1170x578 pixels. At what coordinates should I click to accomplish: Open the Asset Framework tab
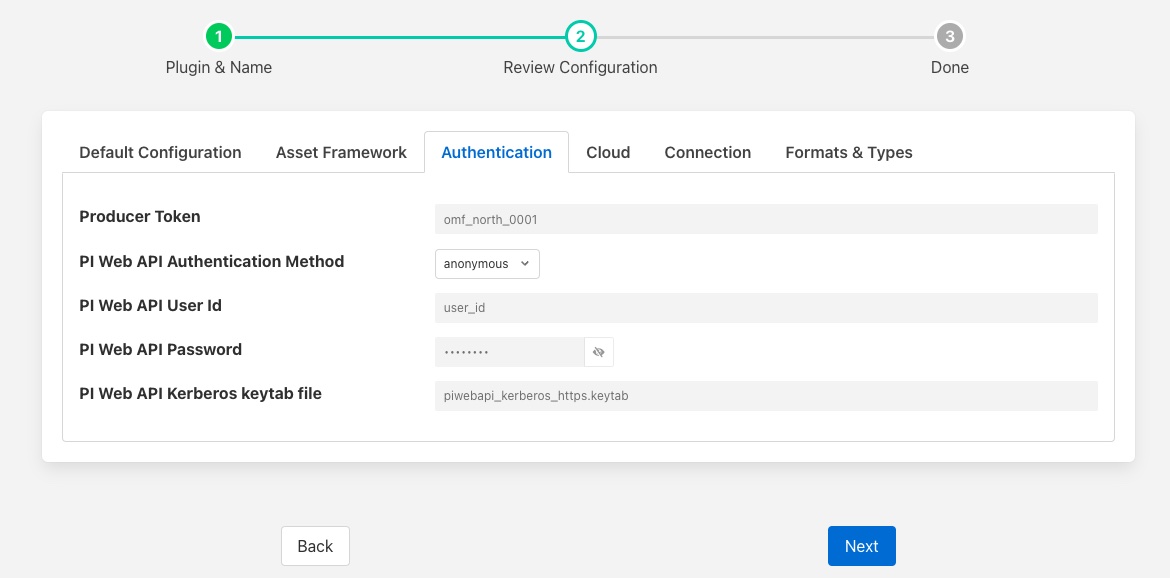(x=341, y=153)
